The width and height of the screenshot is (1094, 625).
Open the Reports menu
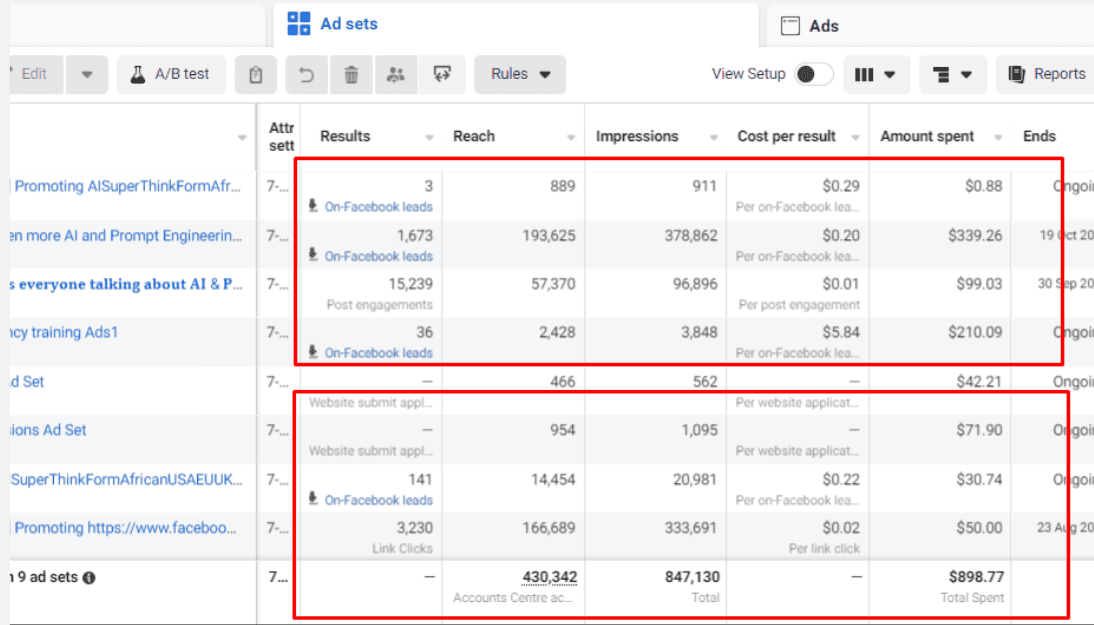(x=1046, y=74)
